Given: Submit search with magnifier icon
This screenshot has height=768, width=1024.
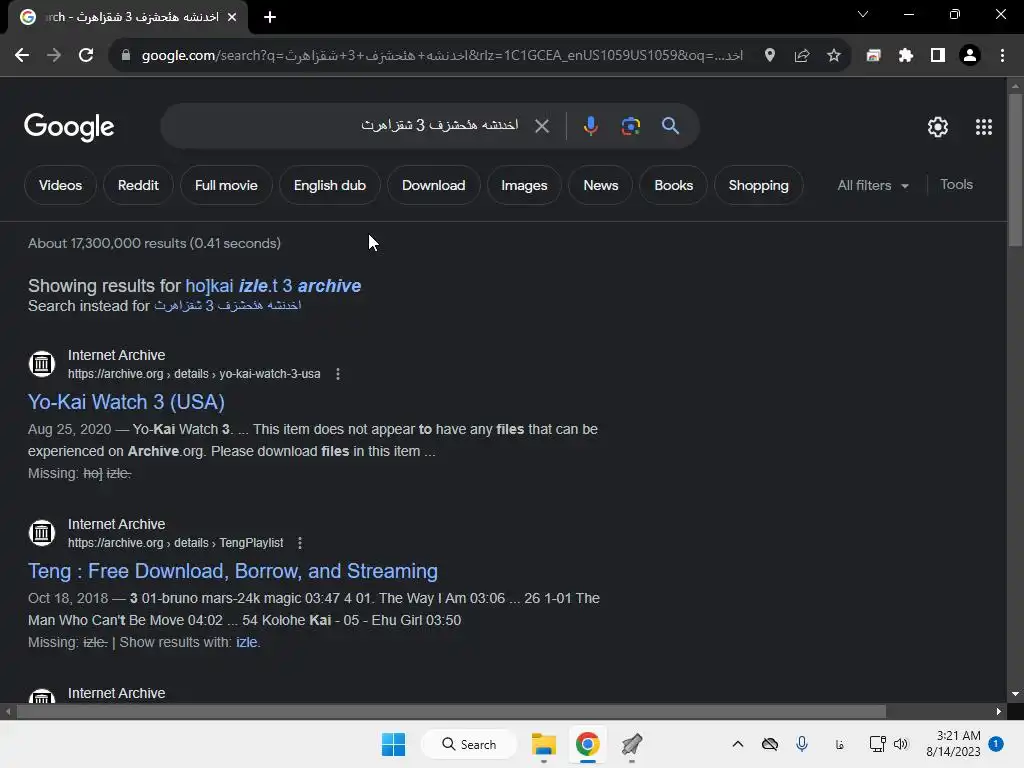Looking at the screenshot, I should (670, 125).
